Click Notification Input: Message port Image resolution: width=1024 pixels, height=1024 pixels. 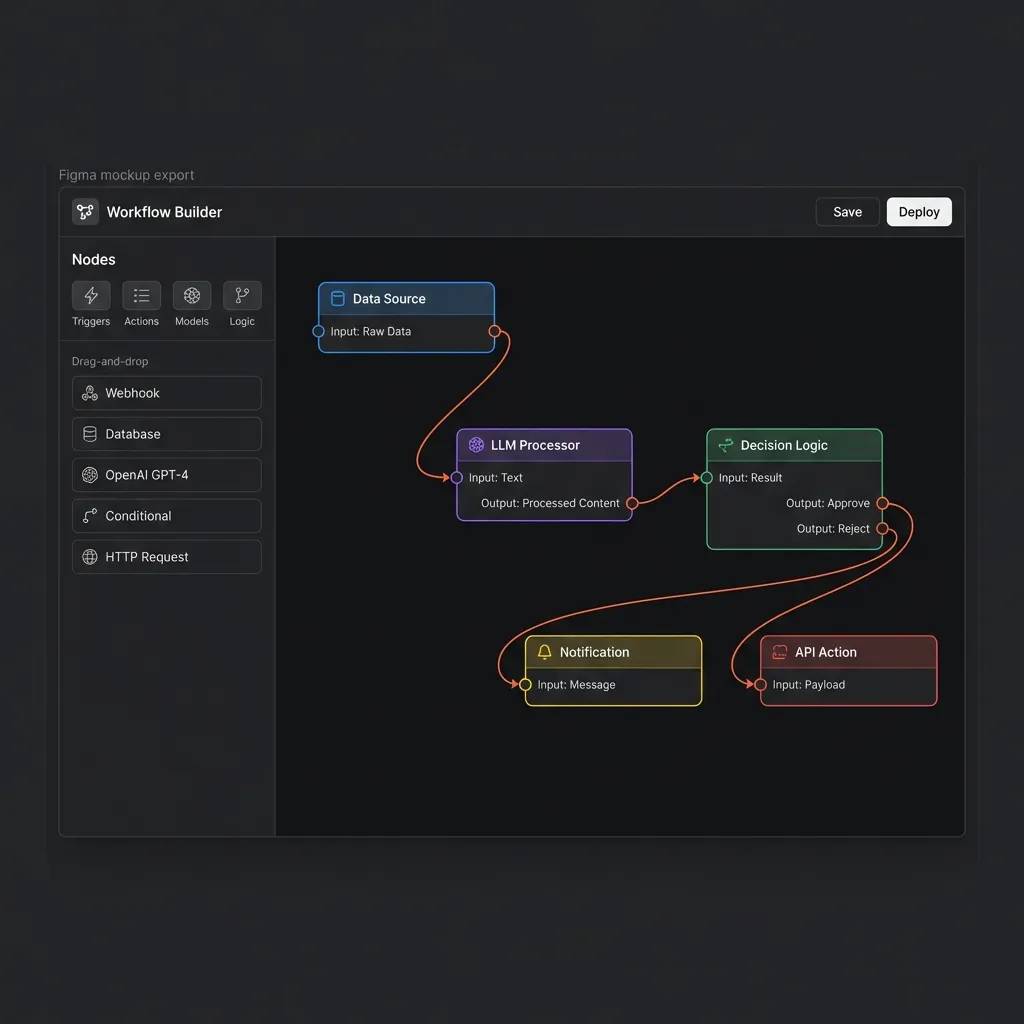pos(525,685)
